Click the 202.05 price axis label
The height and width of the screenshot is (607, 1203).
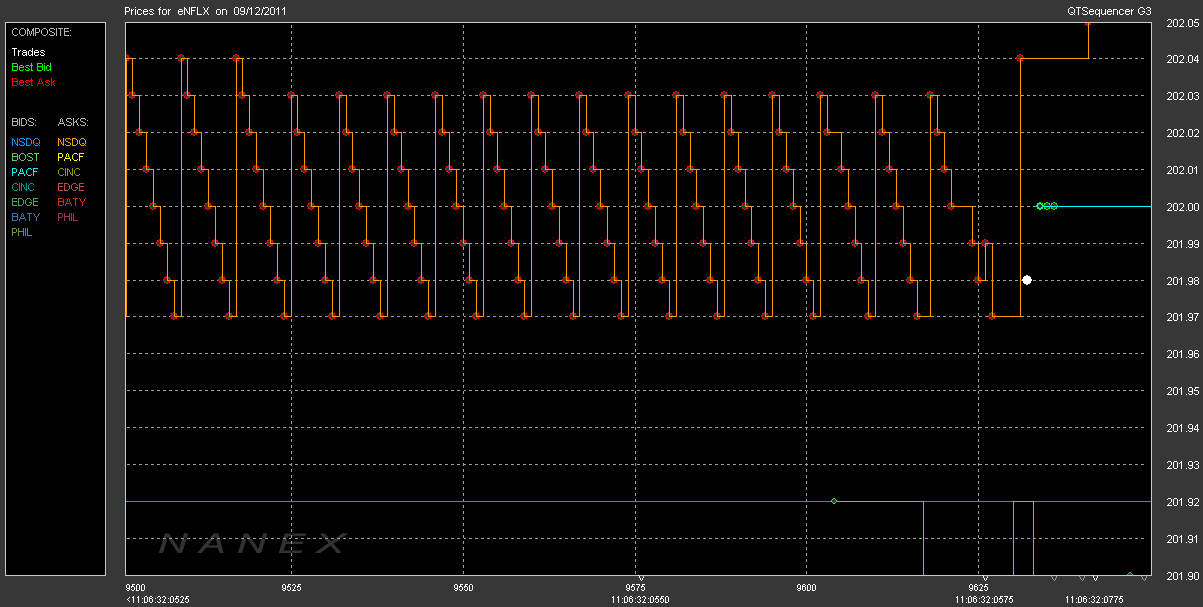pyautogui.click(x=1182, y=23)
